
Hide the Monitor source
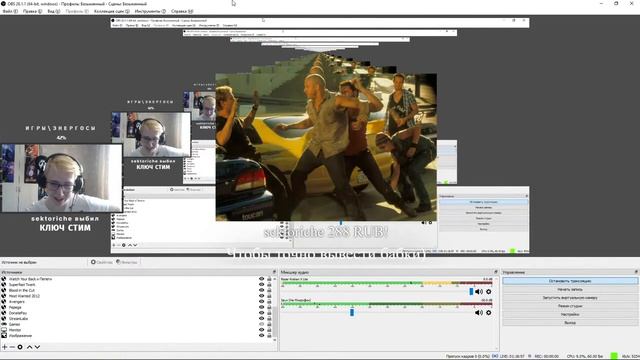pyautogui.click(x=262, y=330)
